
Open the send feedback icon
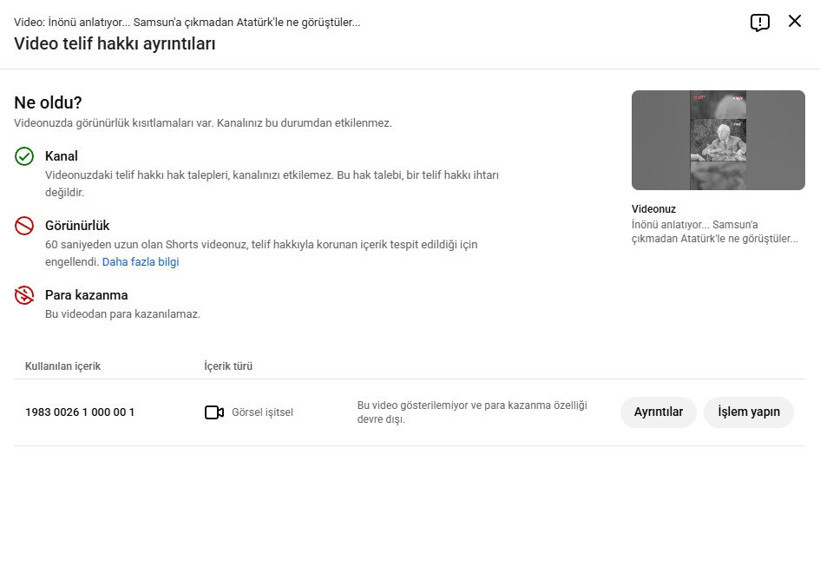point(760,22)
